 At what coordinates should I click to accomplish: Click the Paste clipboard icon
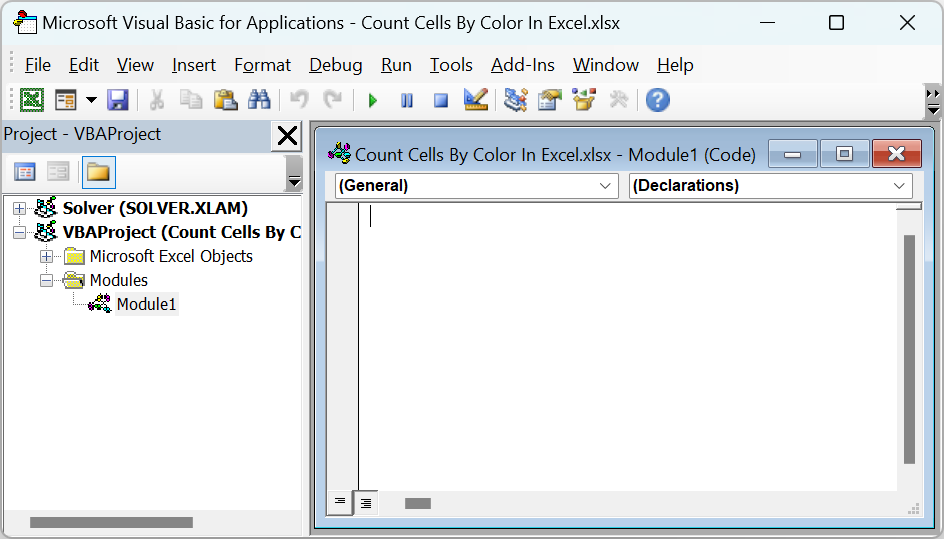coord(225,100)
